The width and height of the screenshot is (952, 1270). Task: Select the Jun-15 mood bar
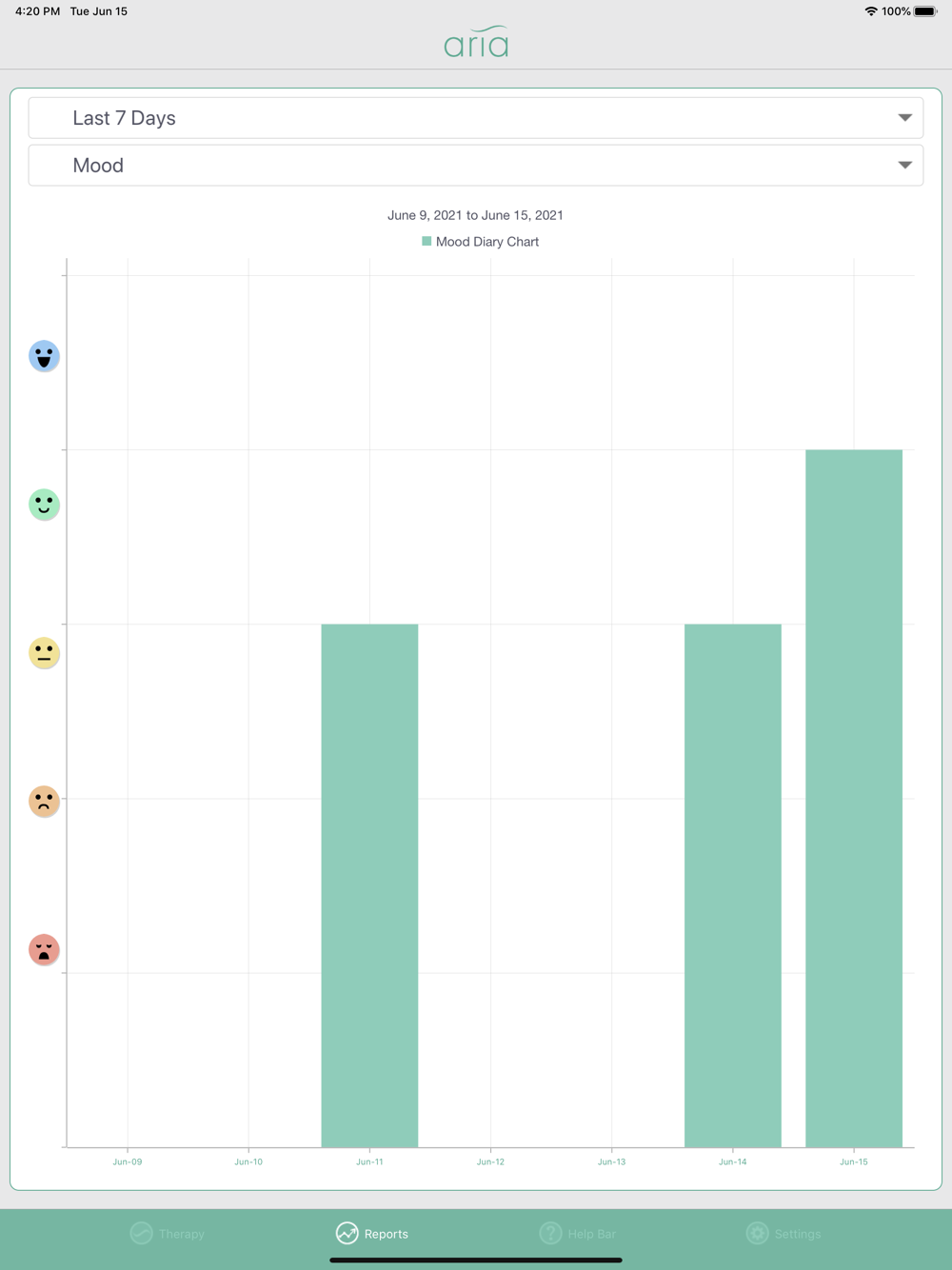point(854,798)
